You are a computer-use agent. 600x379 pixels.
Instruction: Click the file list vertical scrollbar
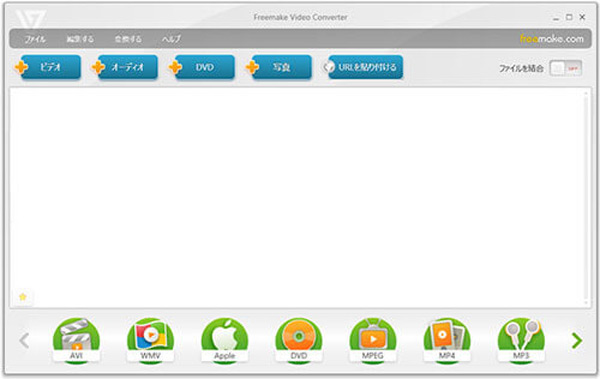click(x=586, y=197)
